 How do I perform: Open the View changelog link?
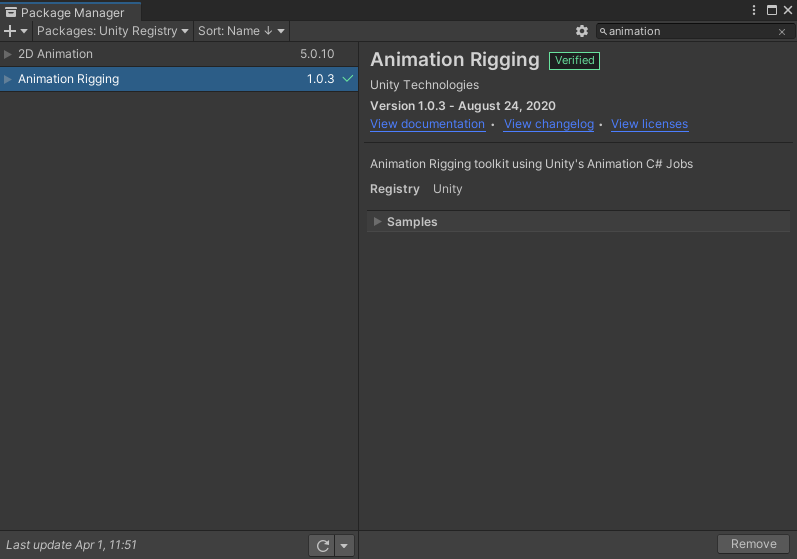(549, 124)
